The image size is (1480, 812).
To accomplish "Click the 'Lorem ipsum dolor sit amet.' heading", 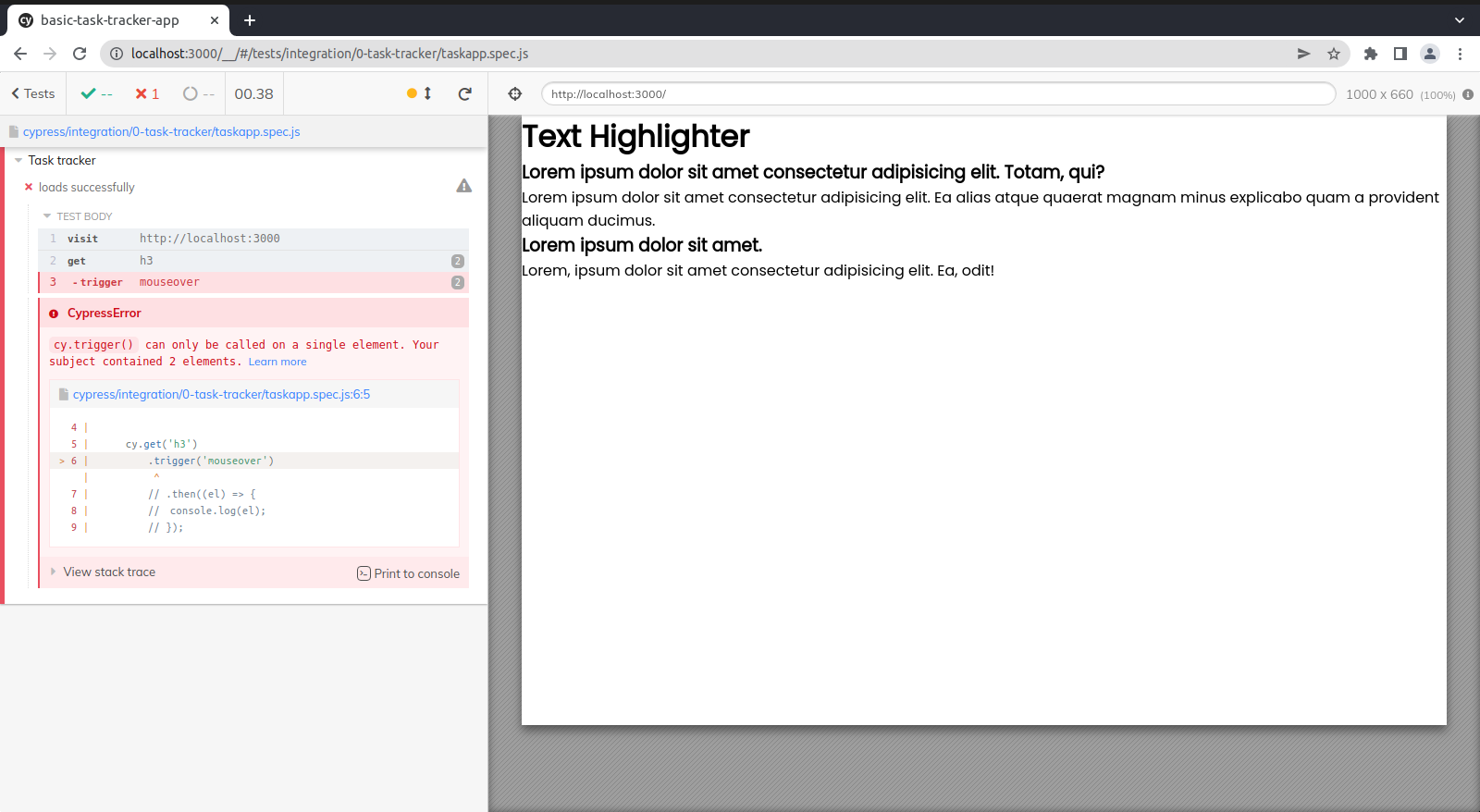I will click(x=642, y=245).
